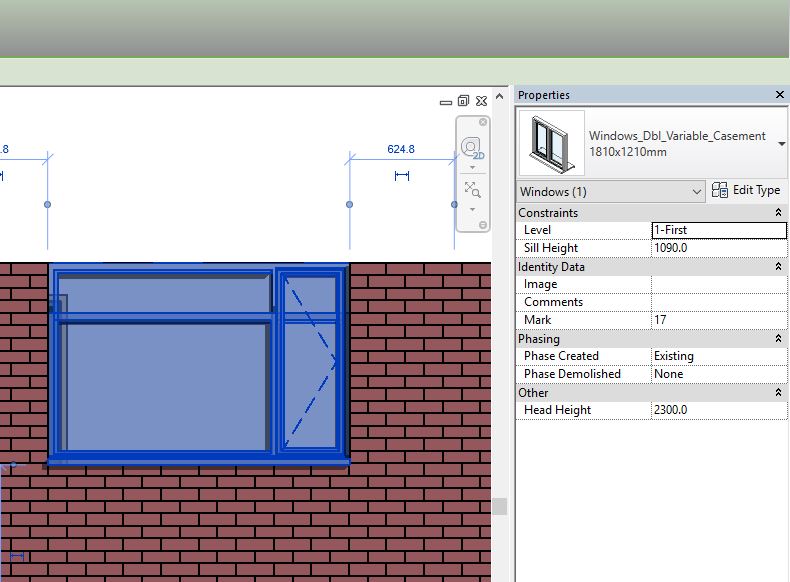Collapse the Identity Data section
Screen dimensions: 790x582
778,267
